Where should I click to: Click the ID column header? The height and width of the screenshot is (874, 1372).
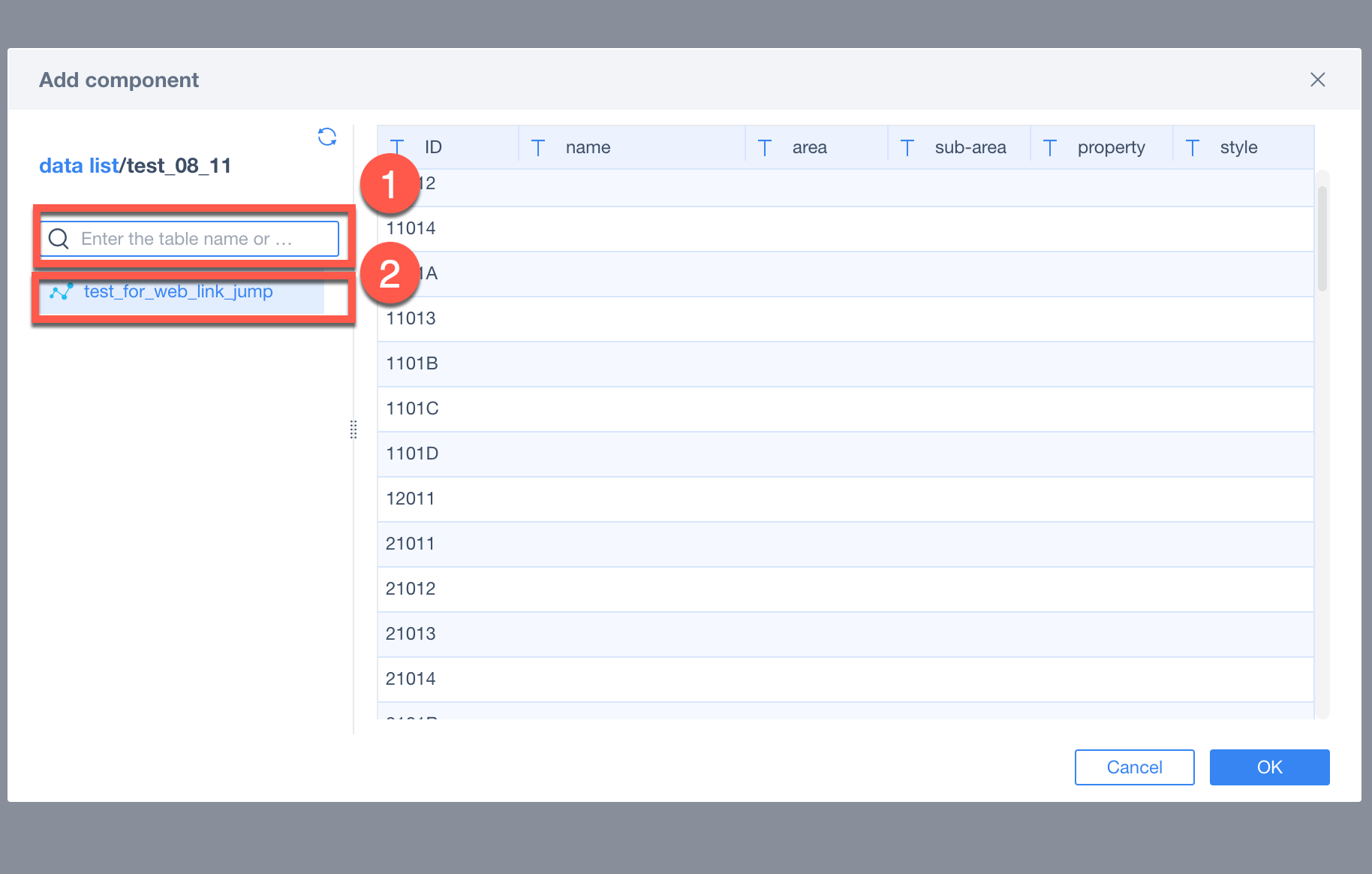448,147
